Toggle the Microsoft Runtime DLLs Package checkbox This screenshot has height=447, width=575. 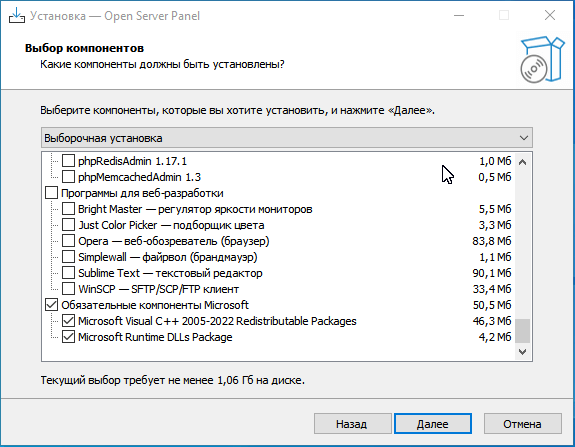tap(68, 337)
